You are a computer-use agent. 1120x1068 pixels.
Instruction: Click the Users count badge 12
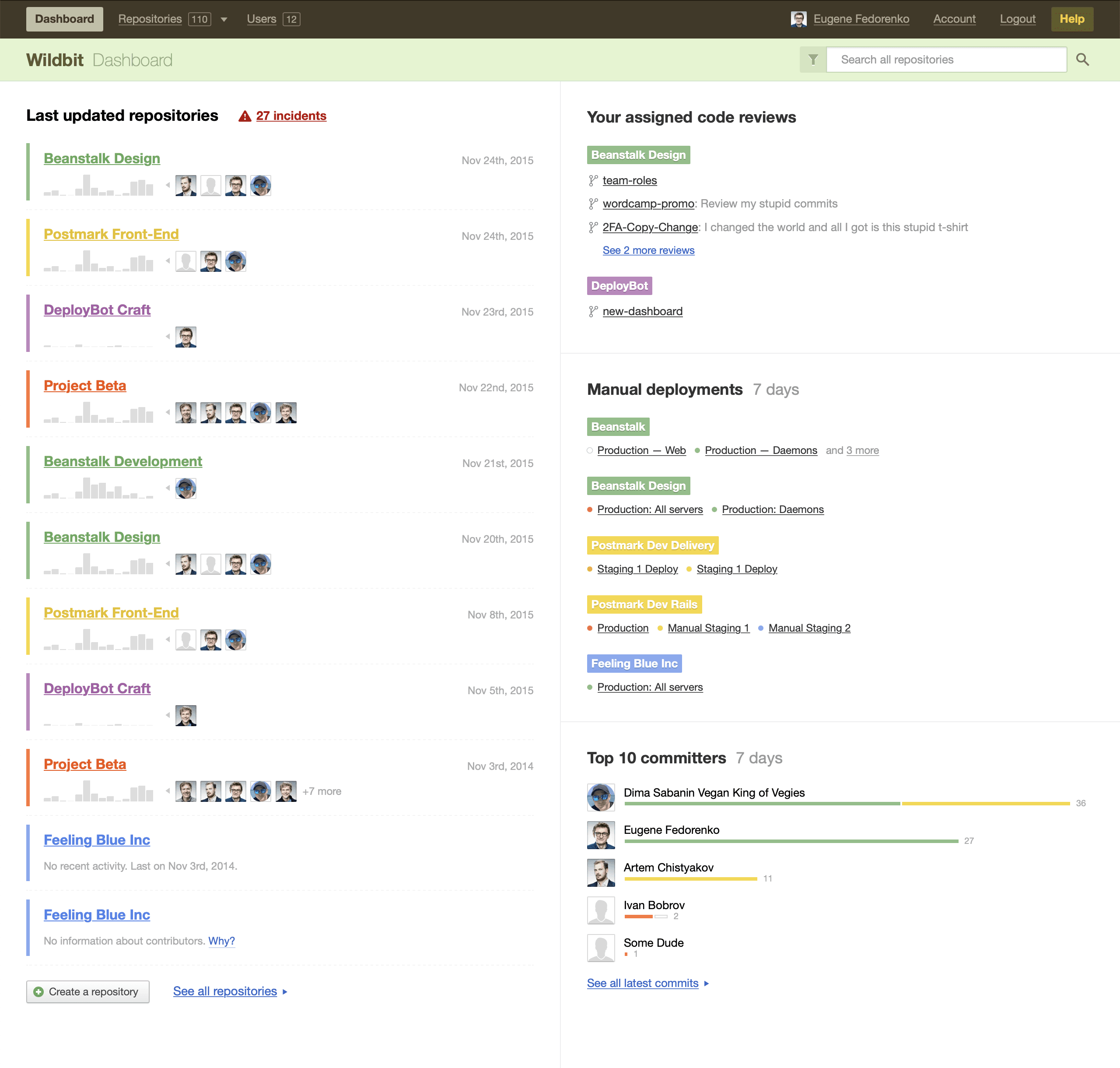291,19
